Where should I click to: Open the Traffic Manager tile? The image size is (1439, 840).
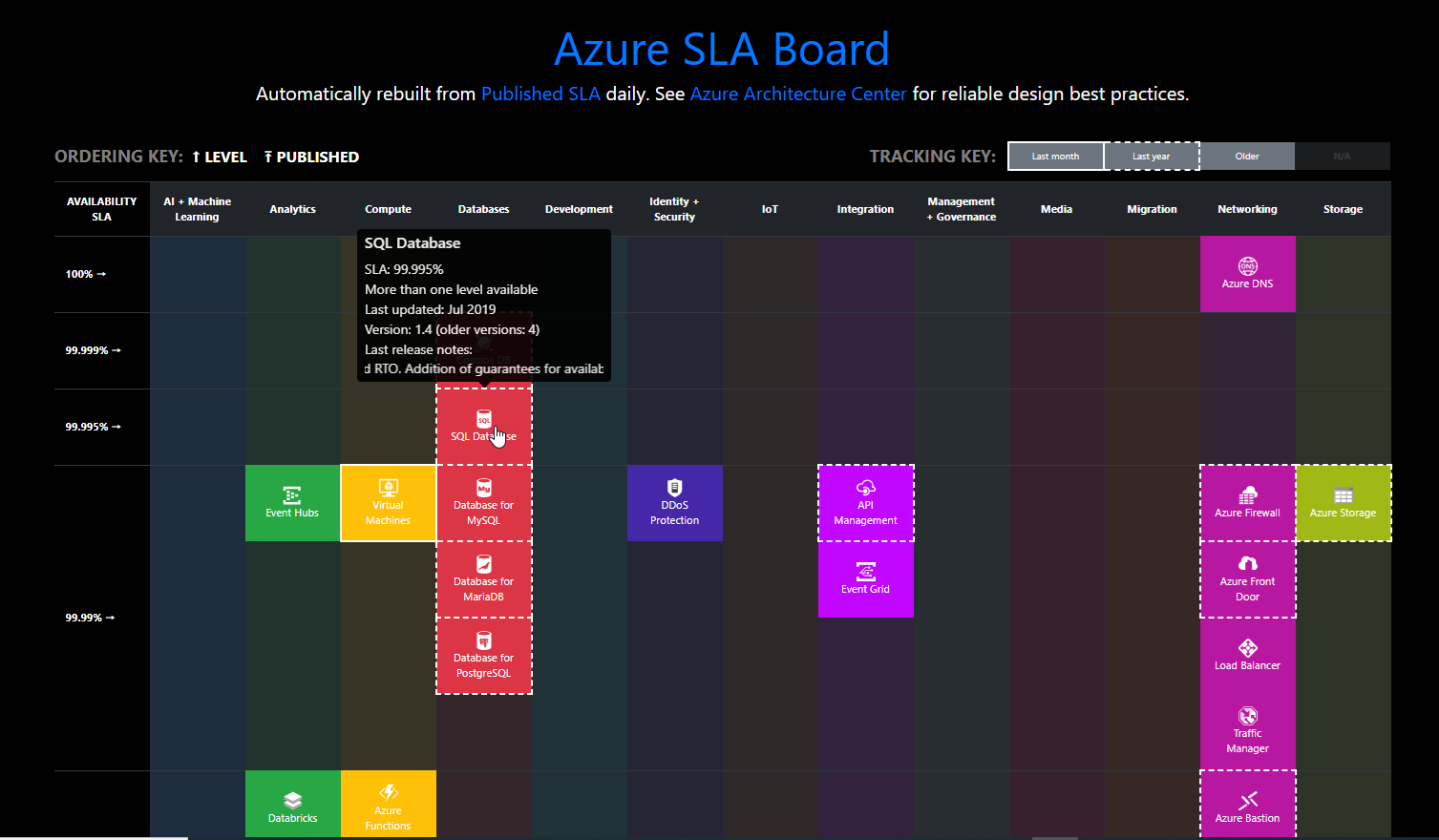pos(1247,732)
